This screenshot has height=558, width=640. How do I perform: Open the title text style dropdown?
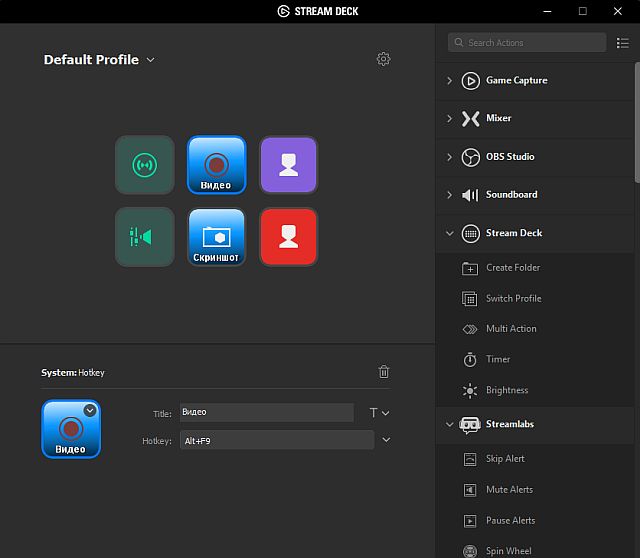(x=379, y=413)
